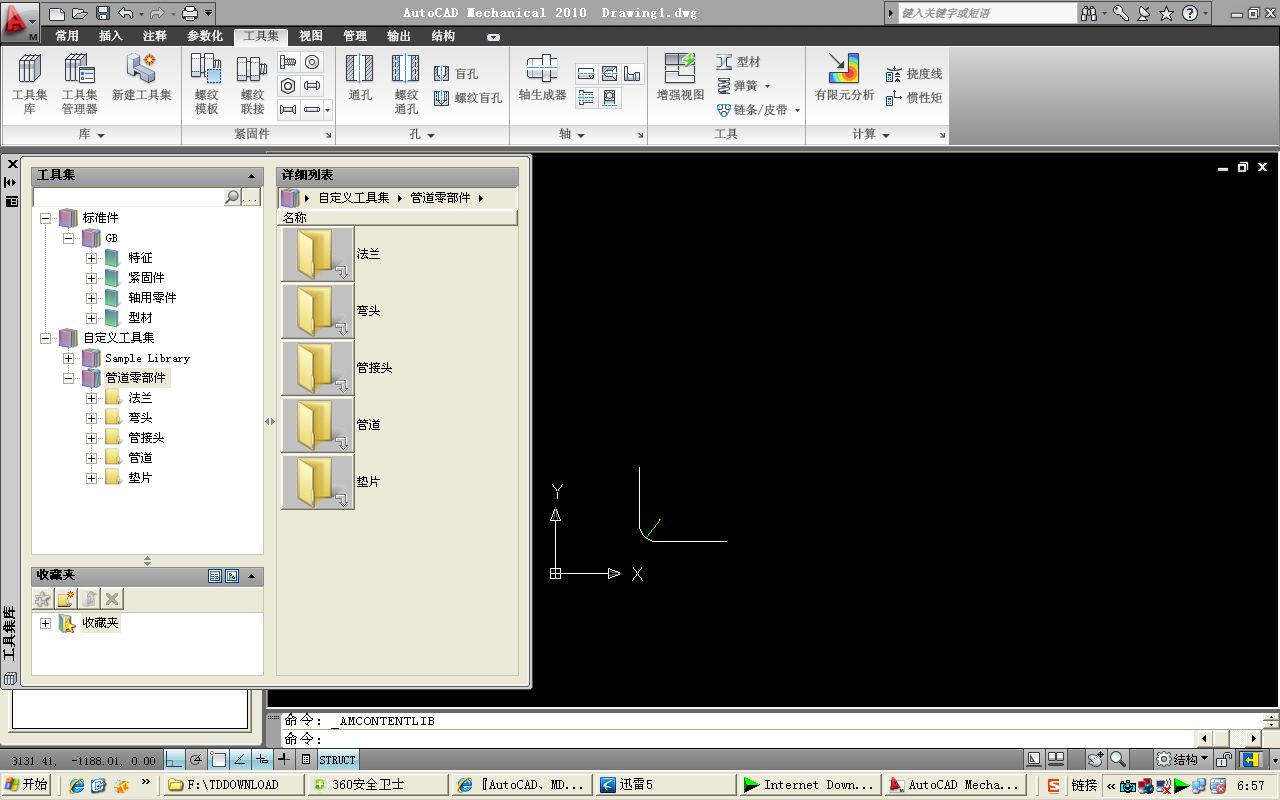Click the Undo arrow icon
1280x800 pixels.
point(125,13)
